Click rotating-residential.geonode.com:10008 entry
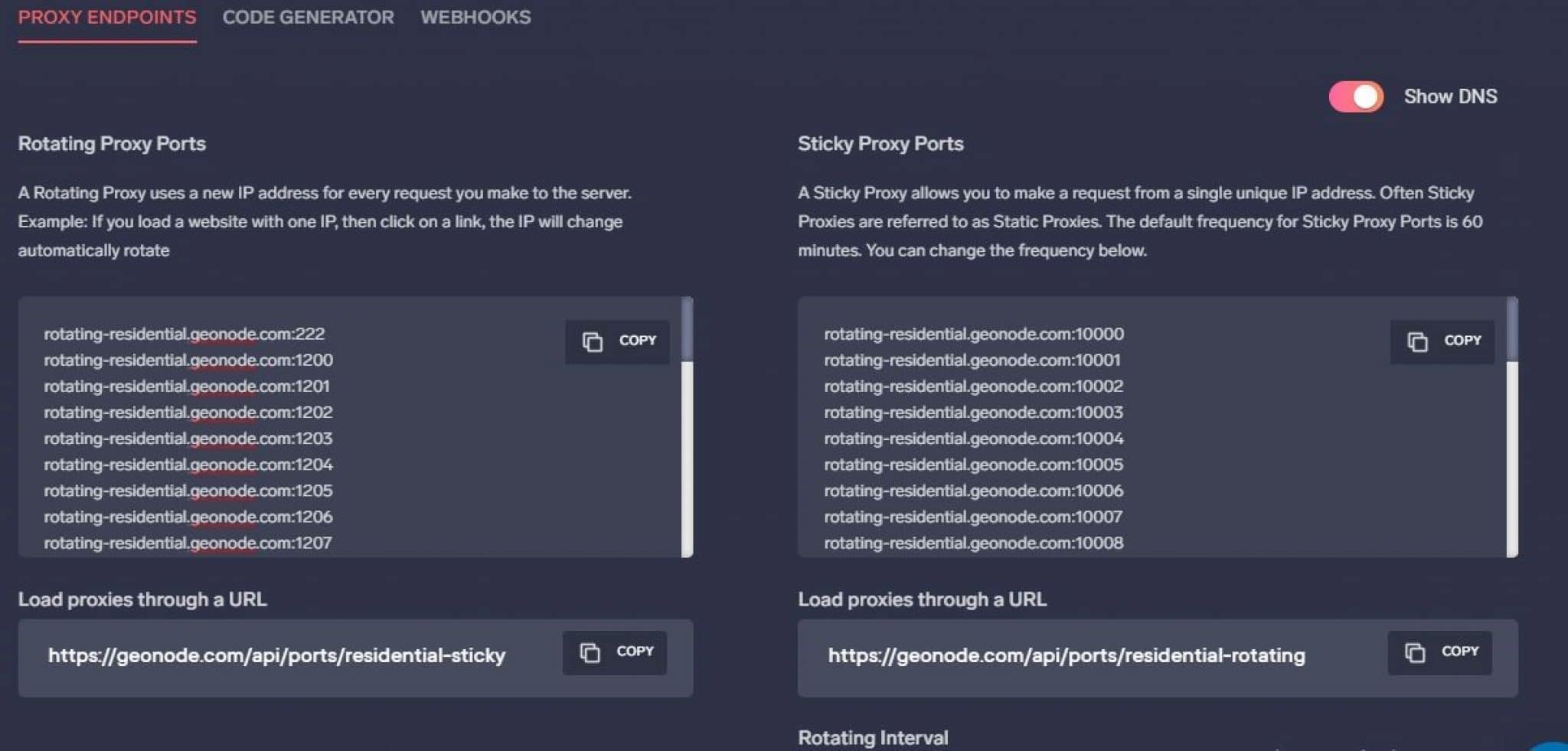This screenshot has height=751, width=1568. [x=974, y=543]
